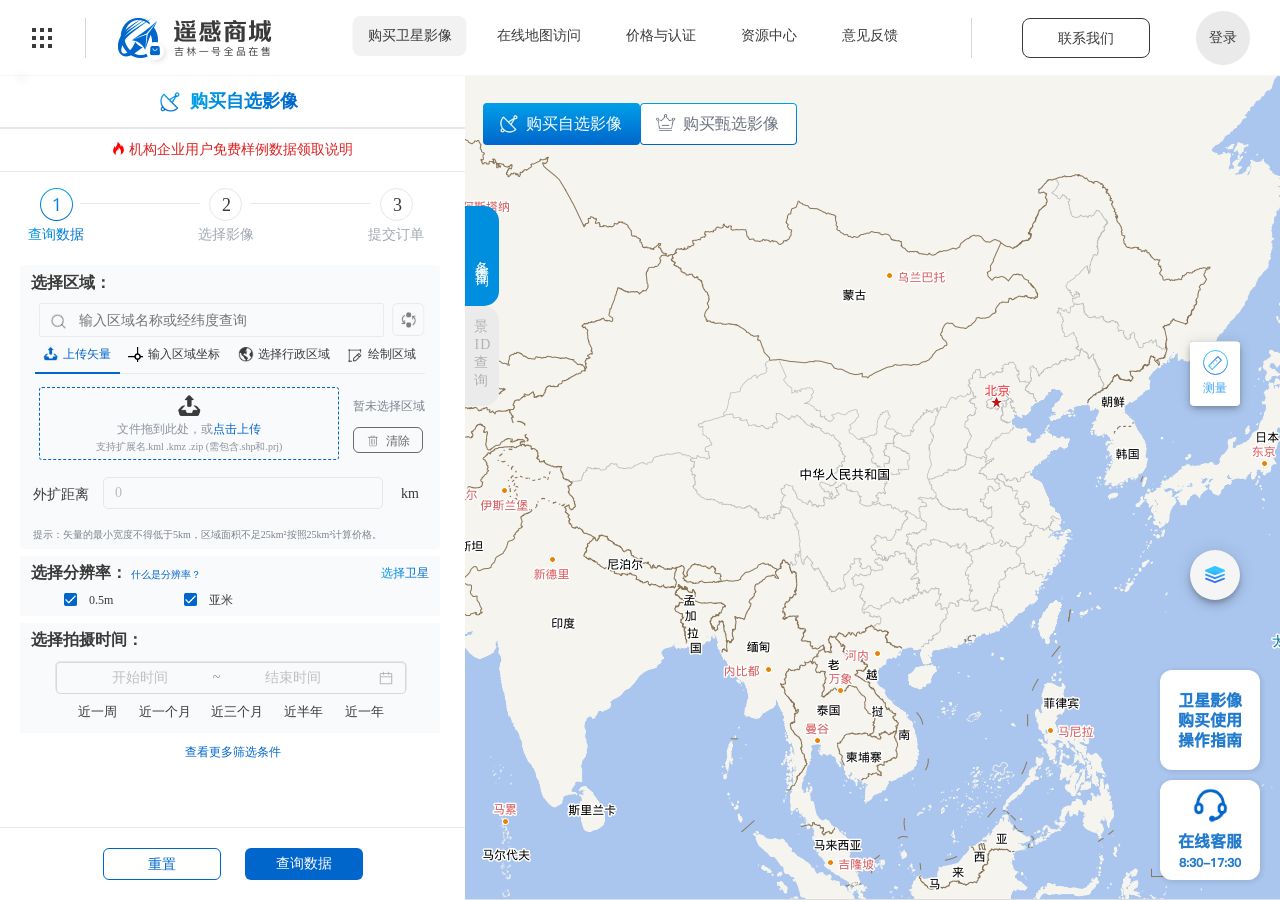The image size is (1280, 900).
Task: Select the 近一年 time preset
Action: pos(364,712)
